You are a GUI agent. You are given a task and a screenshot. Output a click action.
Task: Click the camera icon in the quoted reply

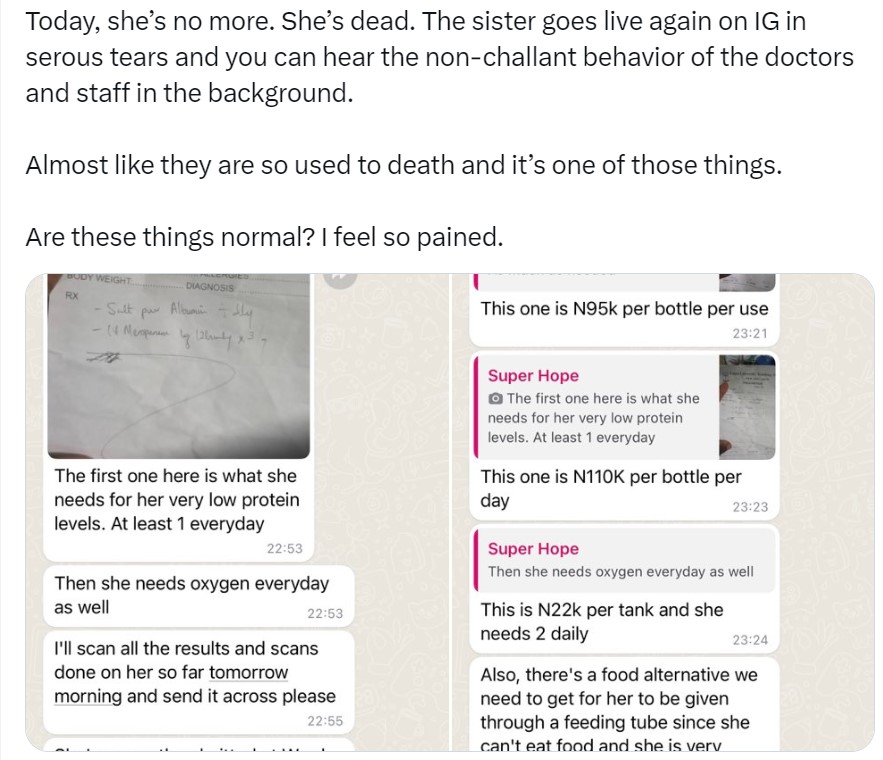coord(496,398)
